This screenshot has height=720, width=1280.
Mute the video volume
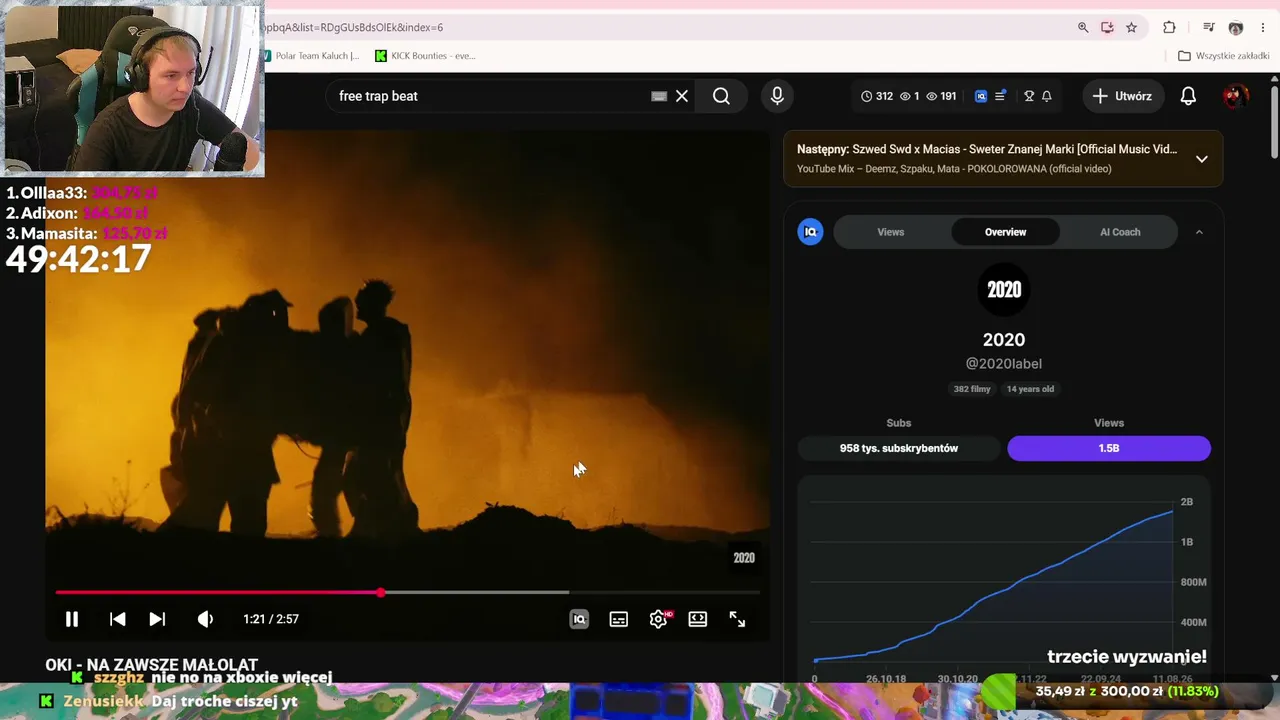coord(205,619)
